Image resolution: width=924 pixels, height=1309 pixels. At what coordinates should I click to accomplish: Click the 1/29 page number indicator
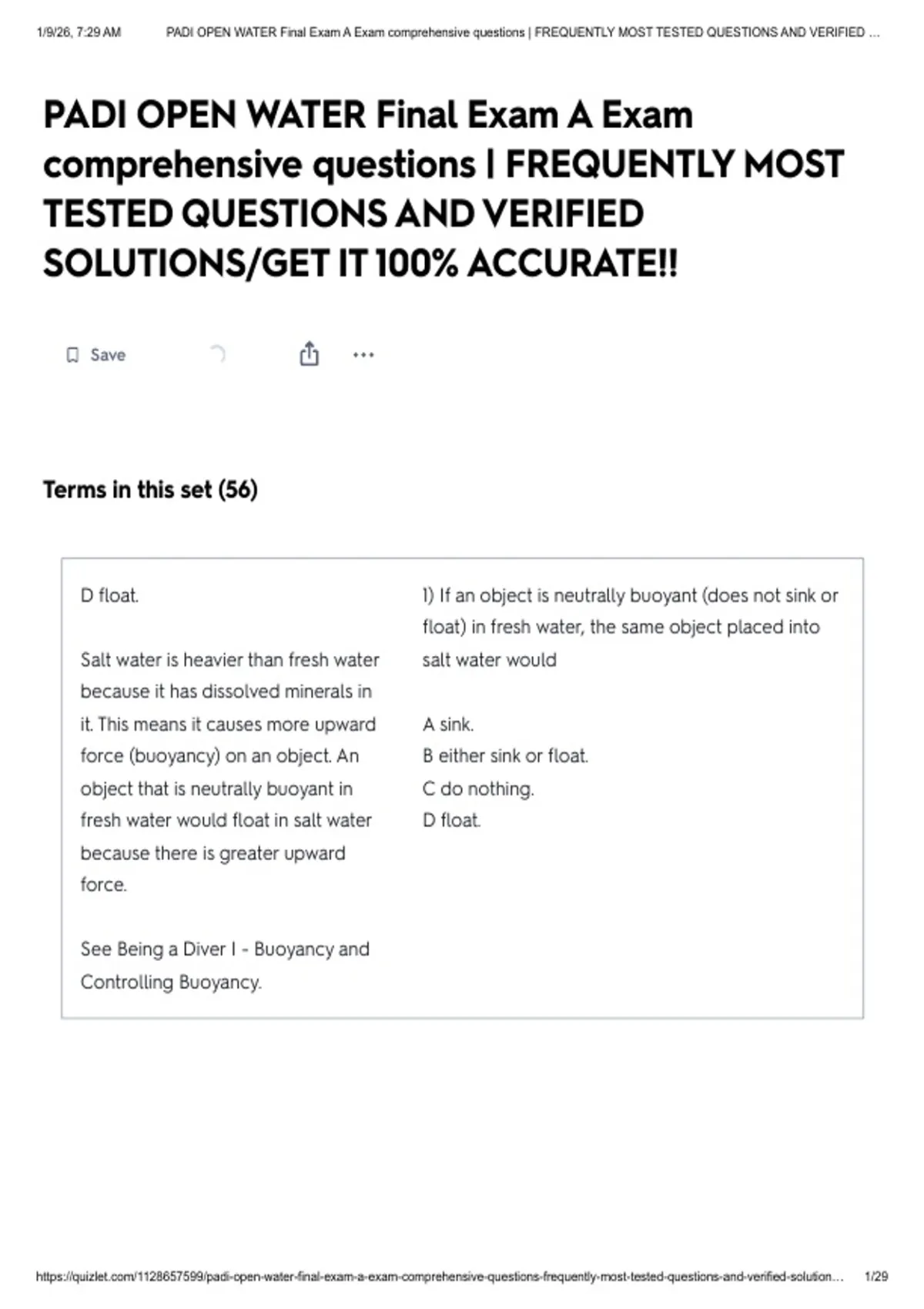876,1276
